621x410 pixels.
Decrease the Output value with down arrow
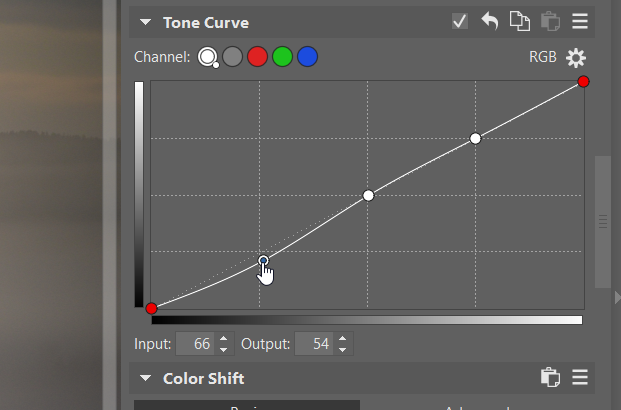(x=343, y=349)
